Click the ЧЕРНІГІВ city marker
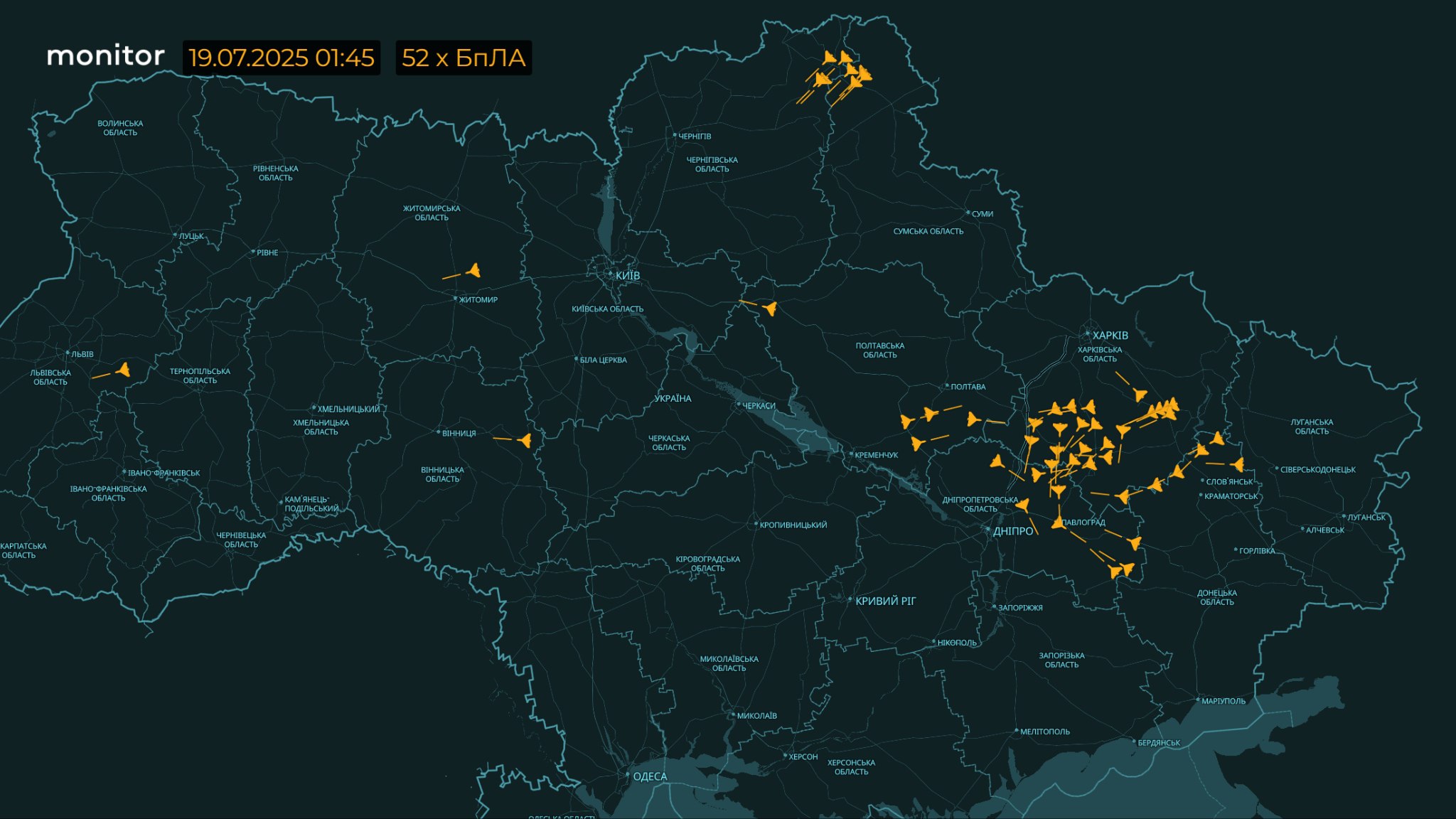Screen dimensions: 1456x819 (x=675, y=135)
